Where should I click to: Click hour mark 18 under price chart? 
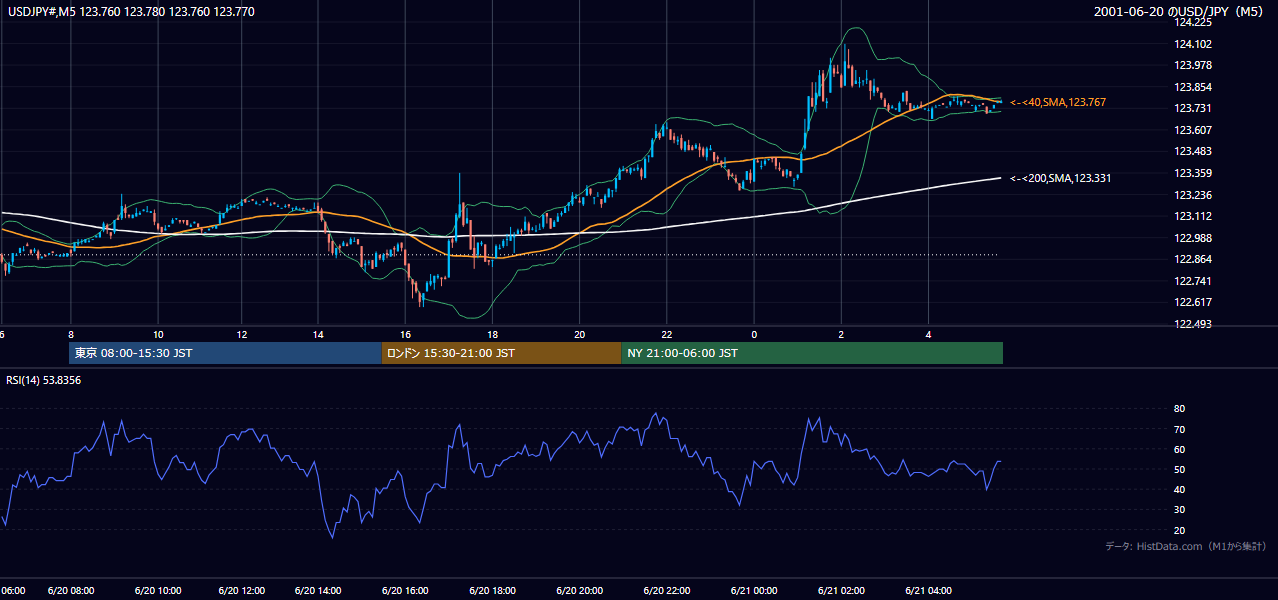(x=493, y=335)
